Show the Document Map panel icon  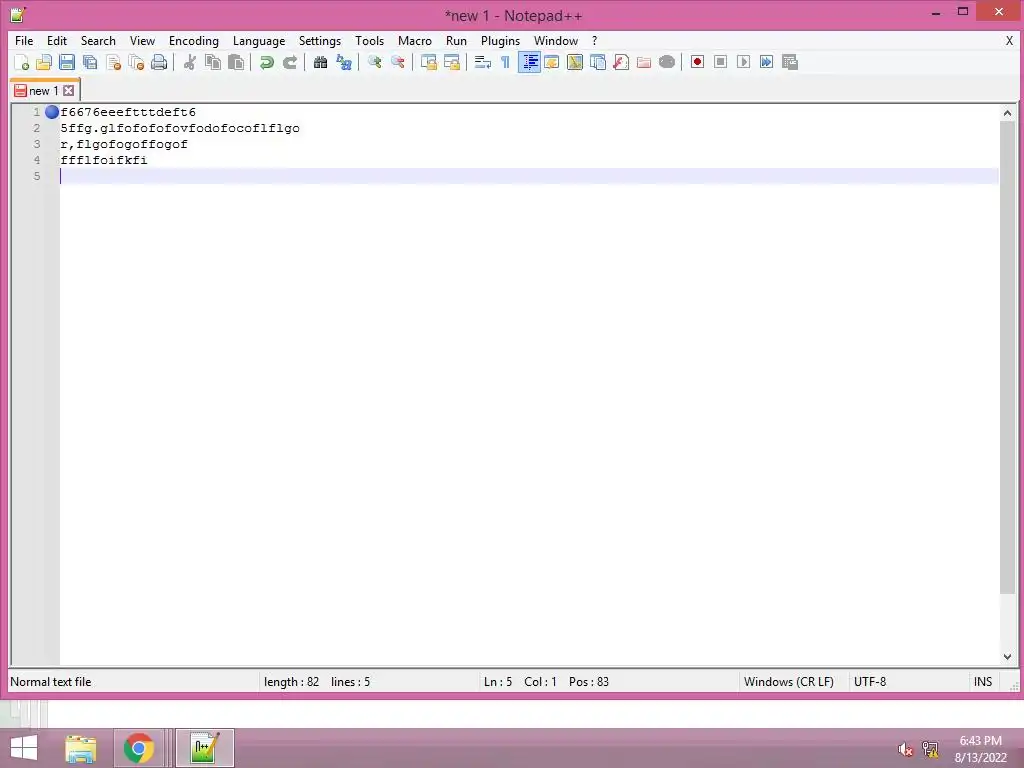575,62
